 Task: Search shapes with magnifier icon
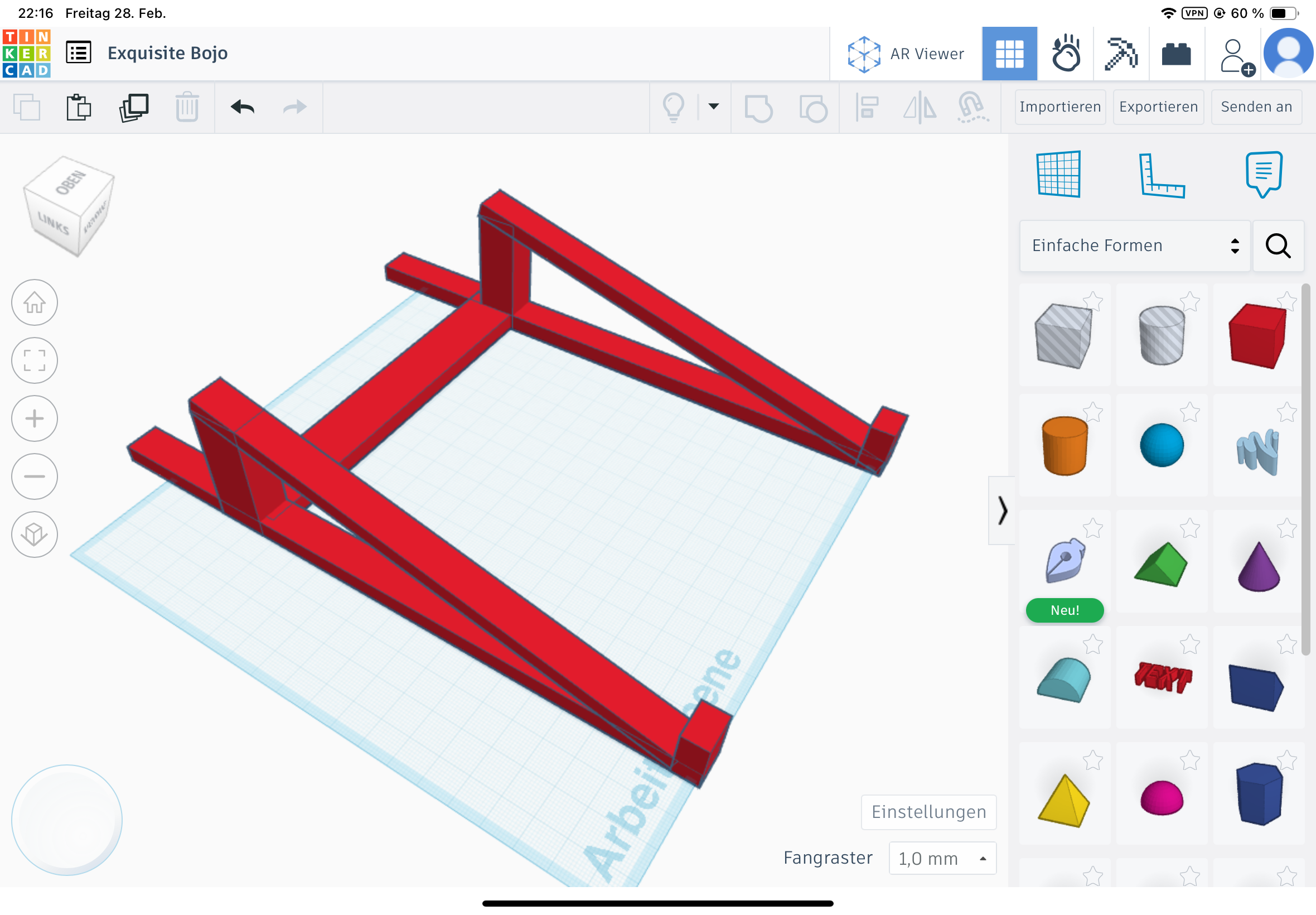(1278, 246)
